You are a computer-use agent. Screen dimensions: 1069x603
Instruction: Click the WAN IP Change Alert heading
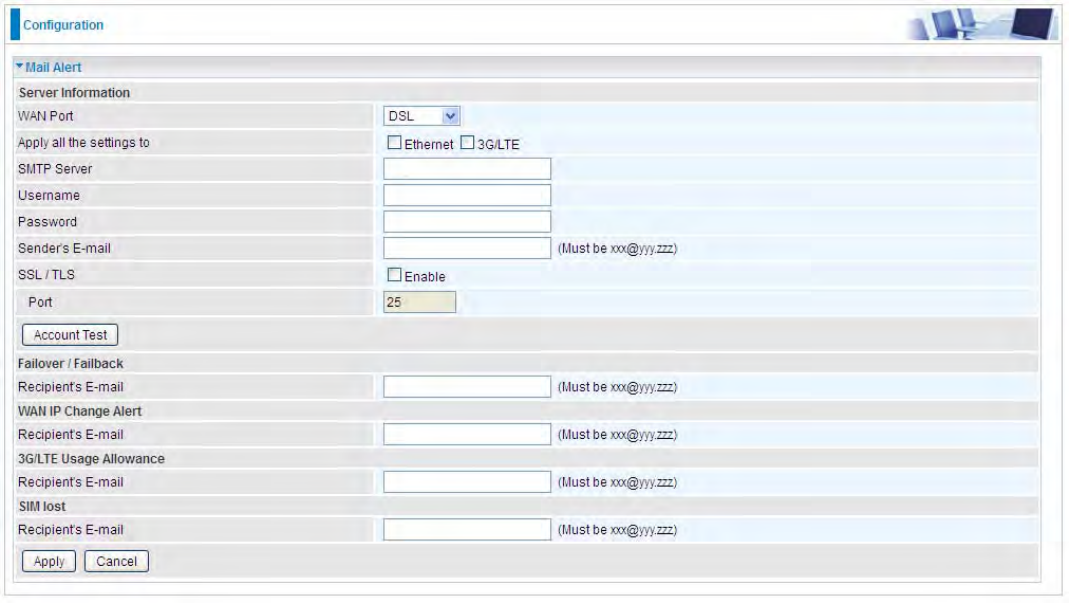80,411
